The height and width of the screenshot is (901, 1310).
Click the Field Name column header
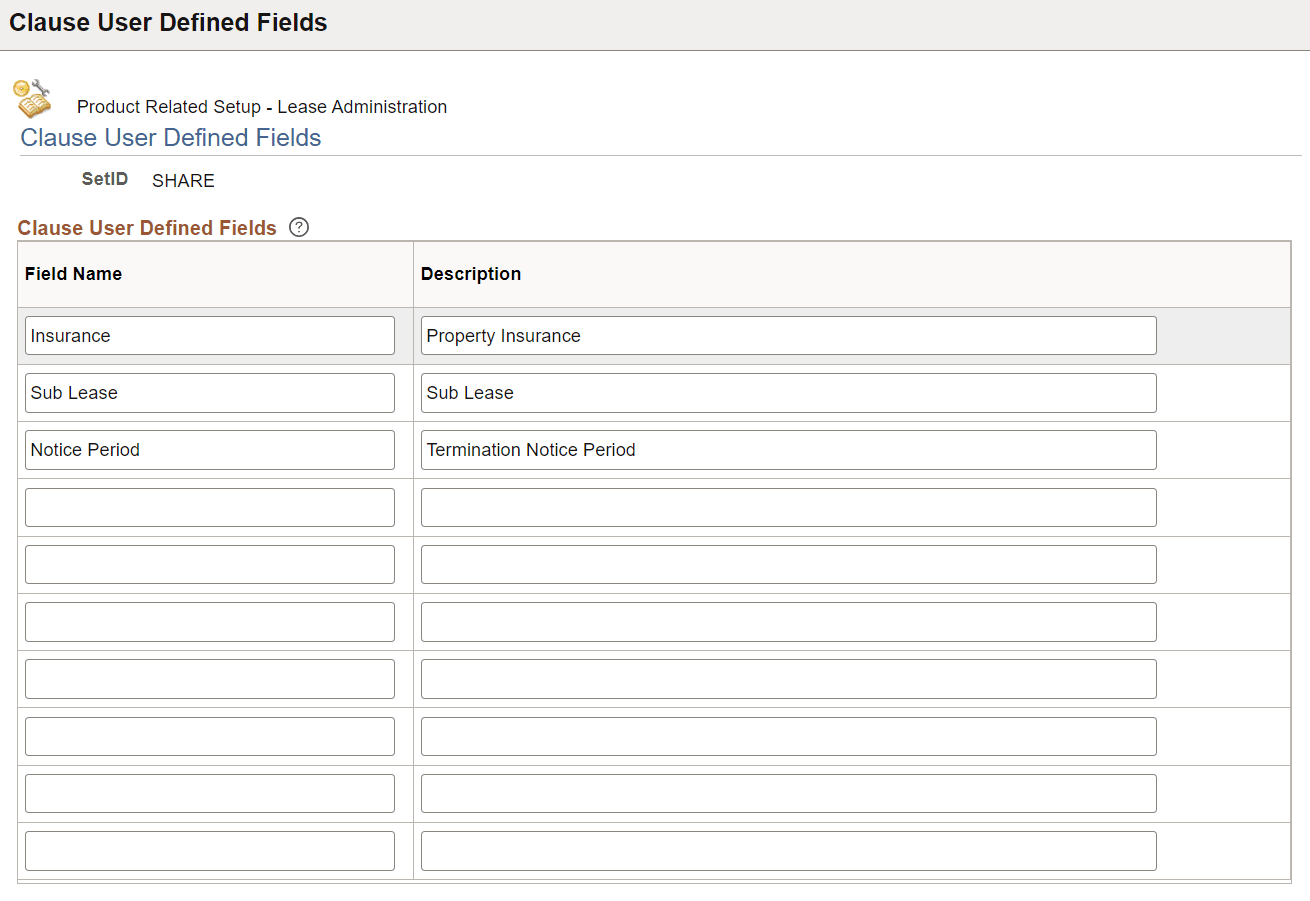(x=73, y=273)
